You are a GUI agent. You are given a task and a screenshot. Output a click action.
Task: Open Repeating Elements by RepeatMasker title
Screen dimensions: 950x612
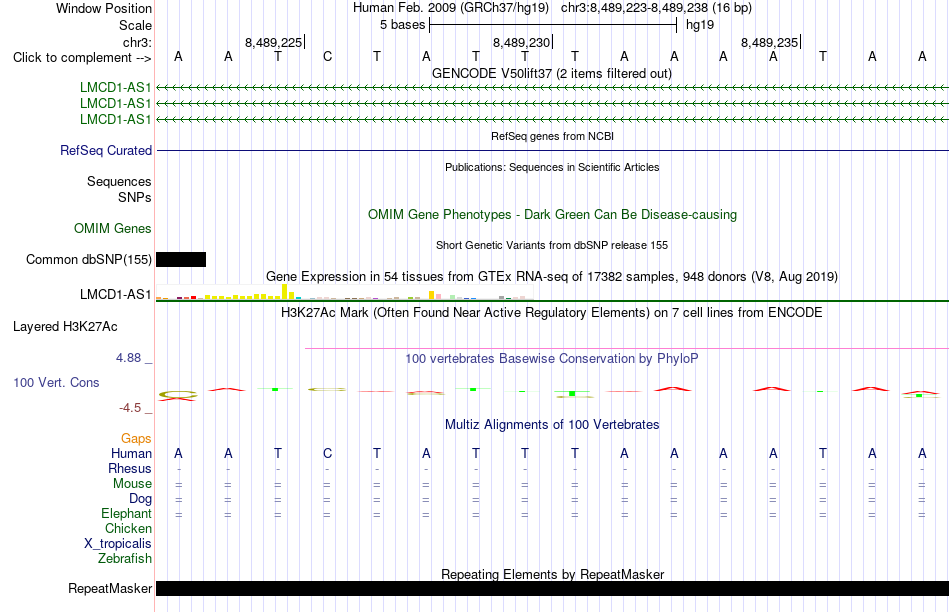pyautogui.click(x=552, y=574)
